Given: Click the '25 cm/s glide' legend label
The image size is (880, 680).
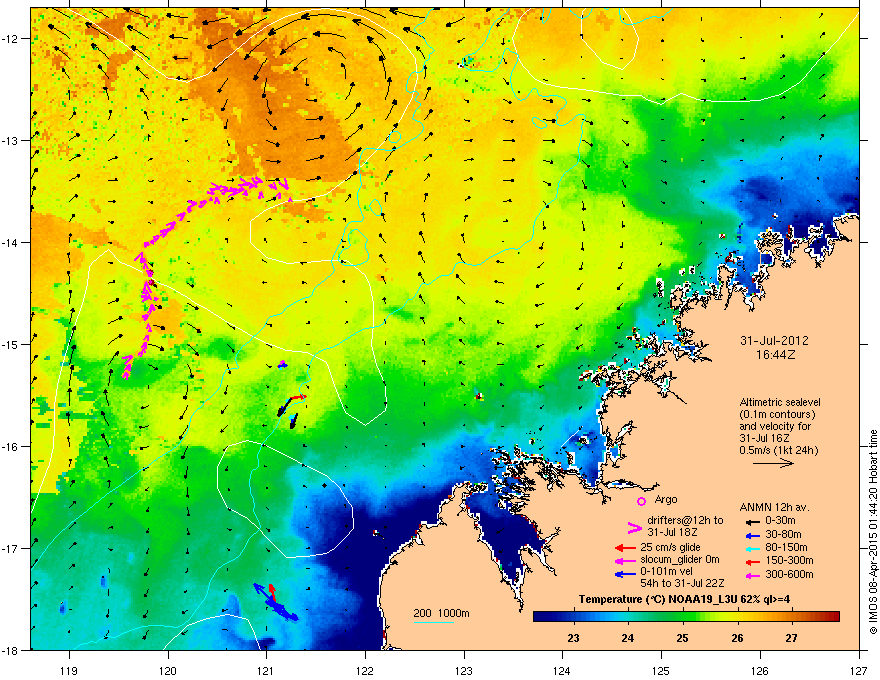Looking at the screenshot, I should click(670, 547).
